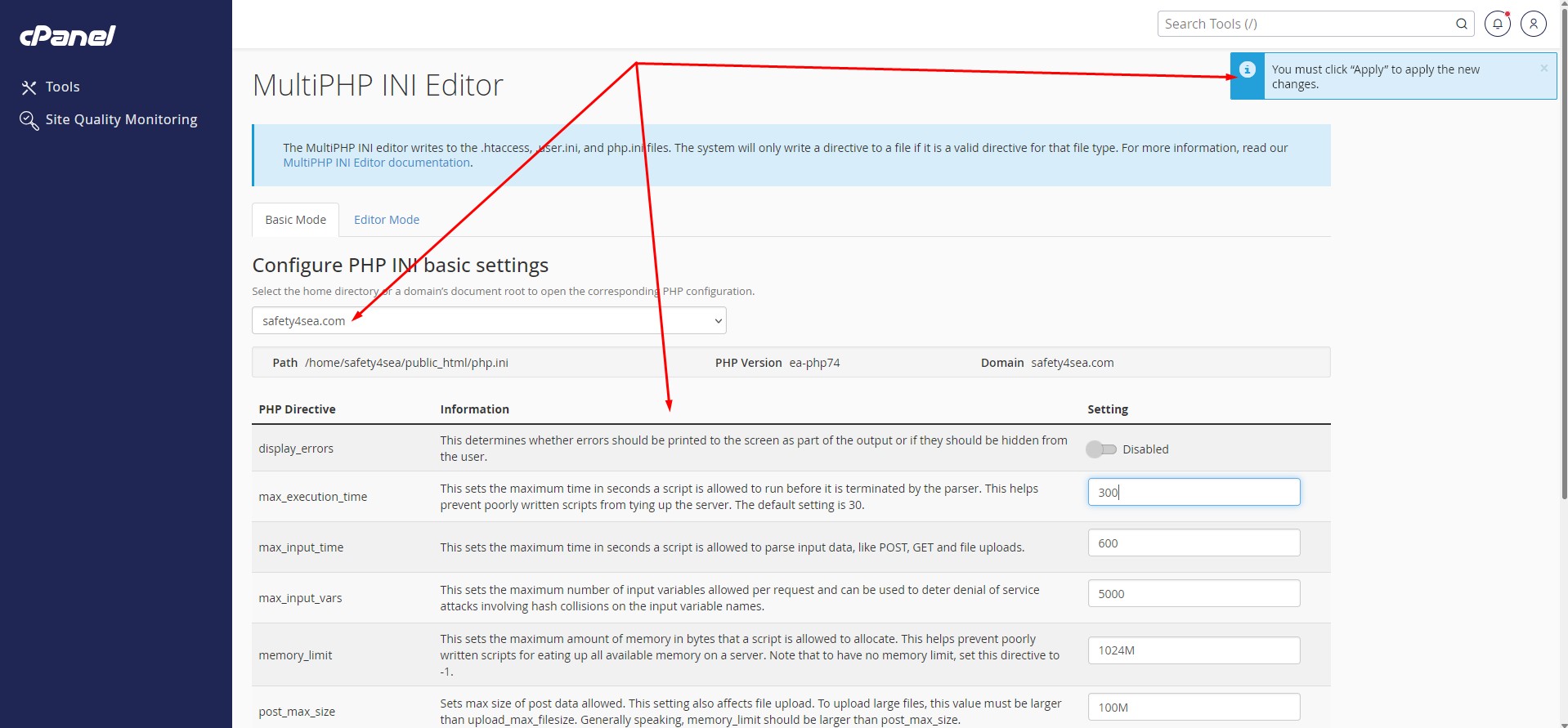The image size is (1568, 728).
Task: Open the MultiPHP INI Editor documentation link
Action: (376, 163)
